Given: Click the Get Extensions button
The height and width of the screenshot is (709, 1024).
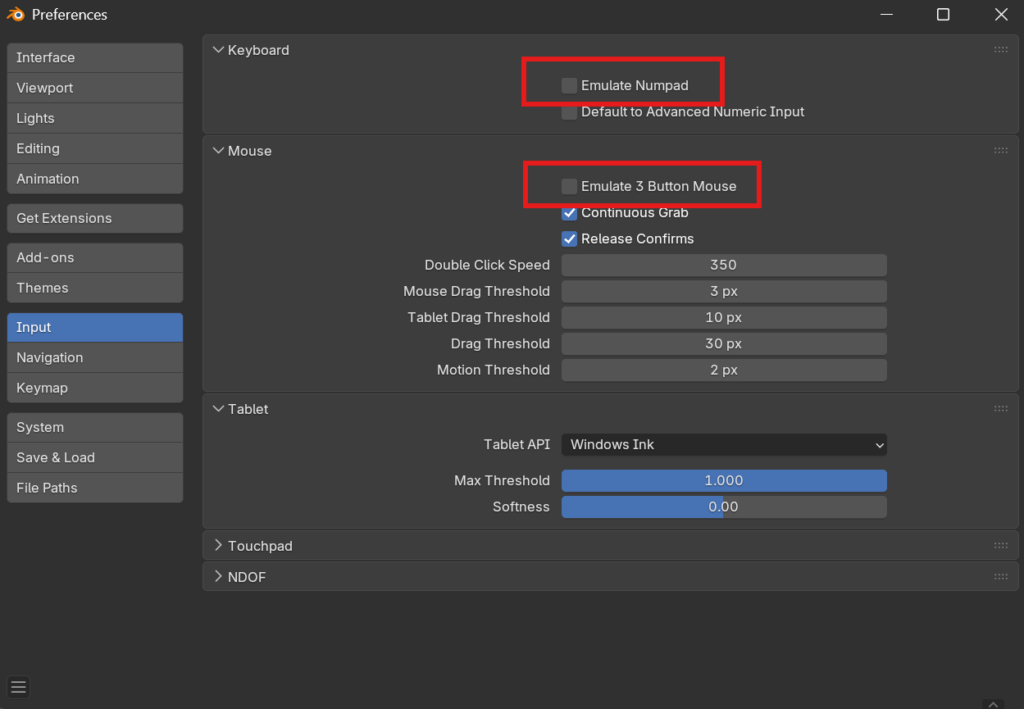Looking at the screenshot, I should [x=95, y=218].
